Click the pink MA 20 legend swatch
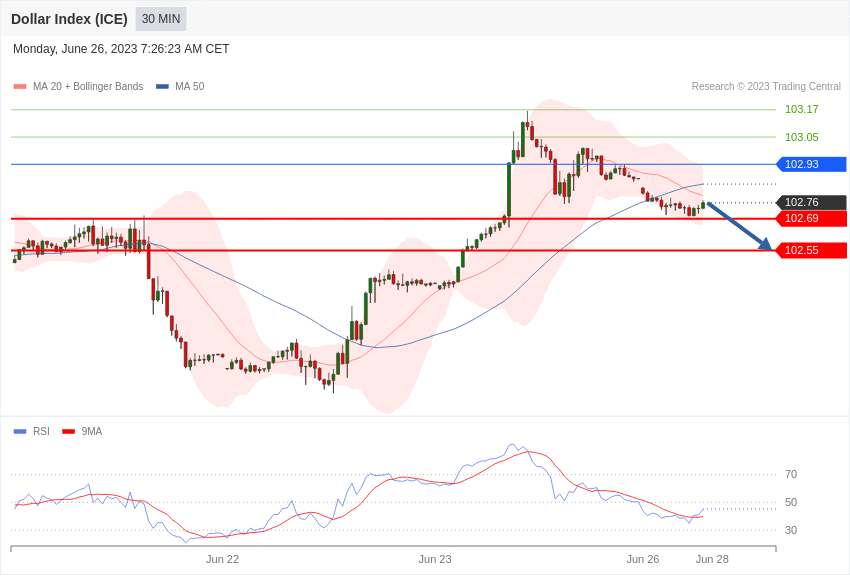The width and height of the screenshot is (850, 576). pos(20,86)
